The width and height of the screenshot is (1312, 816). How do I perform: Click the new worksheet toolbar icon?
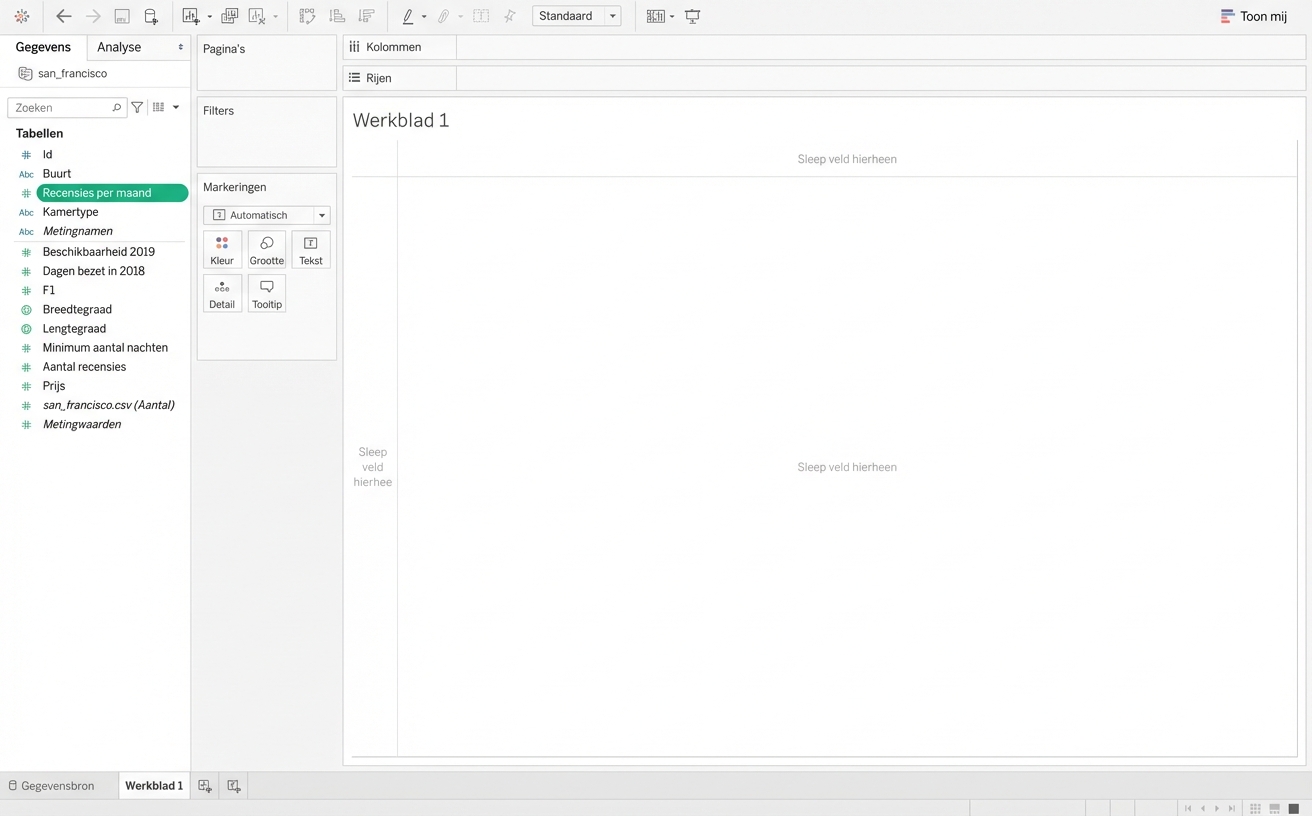(191, 16)
